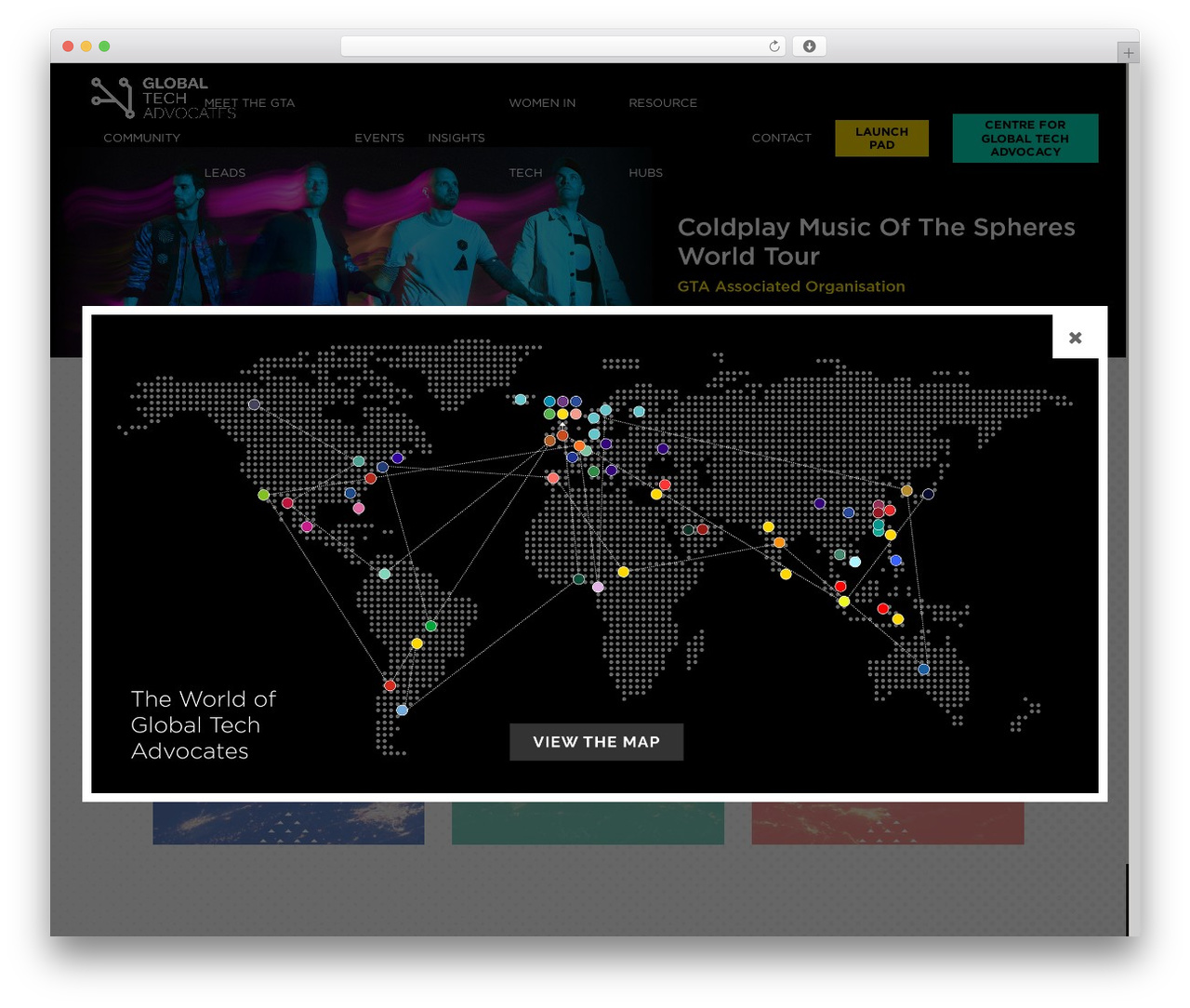Open RESOURCE HUBS menu
The height and width of the screenshot is (1008, 1190).
663,138
